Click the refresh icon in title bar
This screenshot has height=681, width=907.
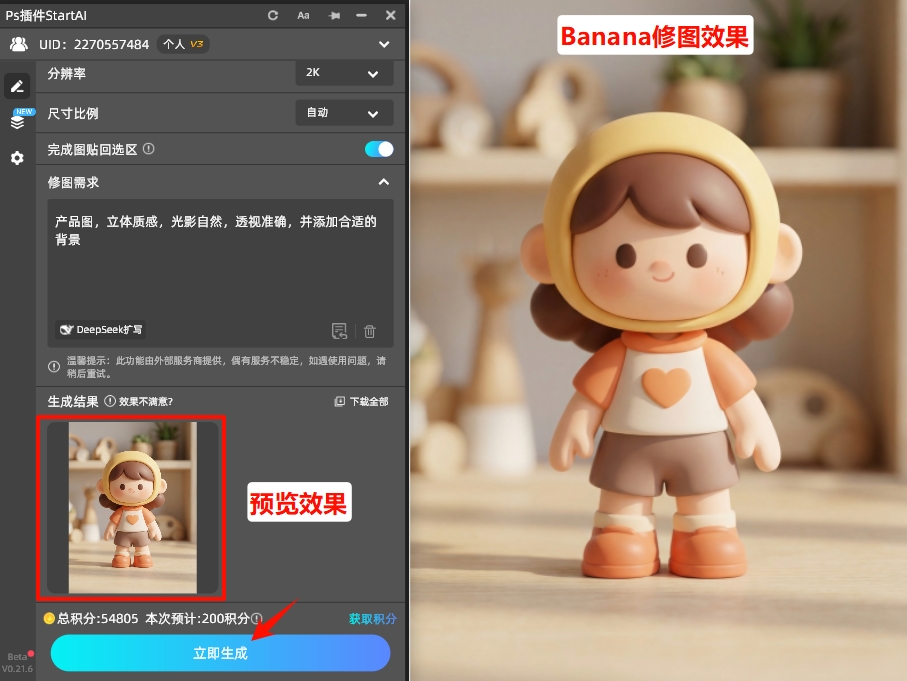pyautogui.click(x=273, y=15)
